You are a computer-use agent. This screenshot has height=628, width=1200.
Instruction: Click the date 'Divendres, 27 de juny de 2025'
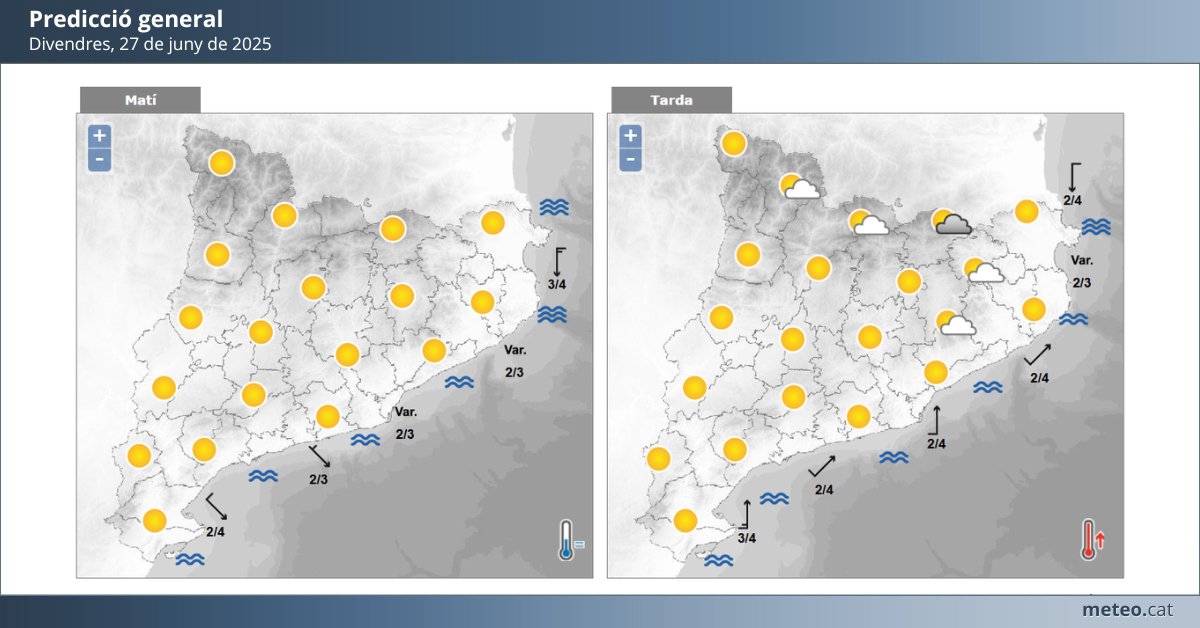150,44
